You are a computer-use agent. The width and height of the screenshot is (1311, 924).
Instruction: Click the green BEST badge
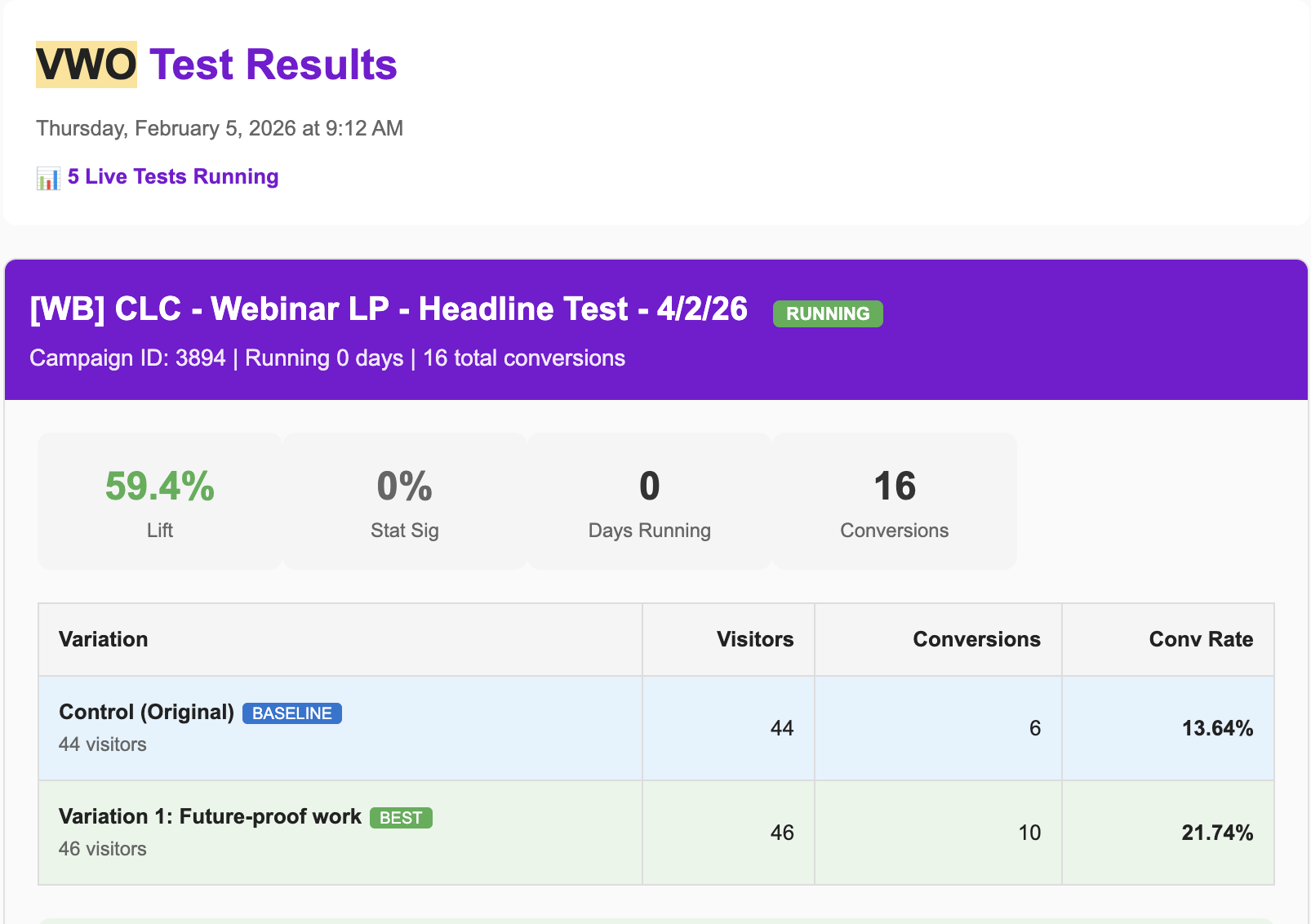(401, 818)
